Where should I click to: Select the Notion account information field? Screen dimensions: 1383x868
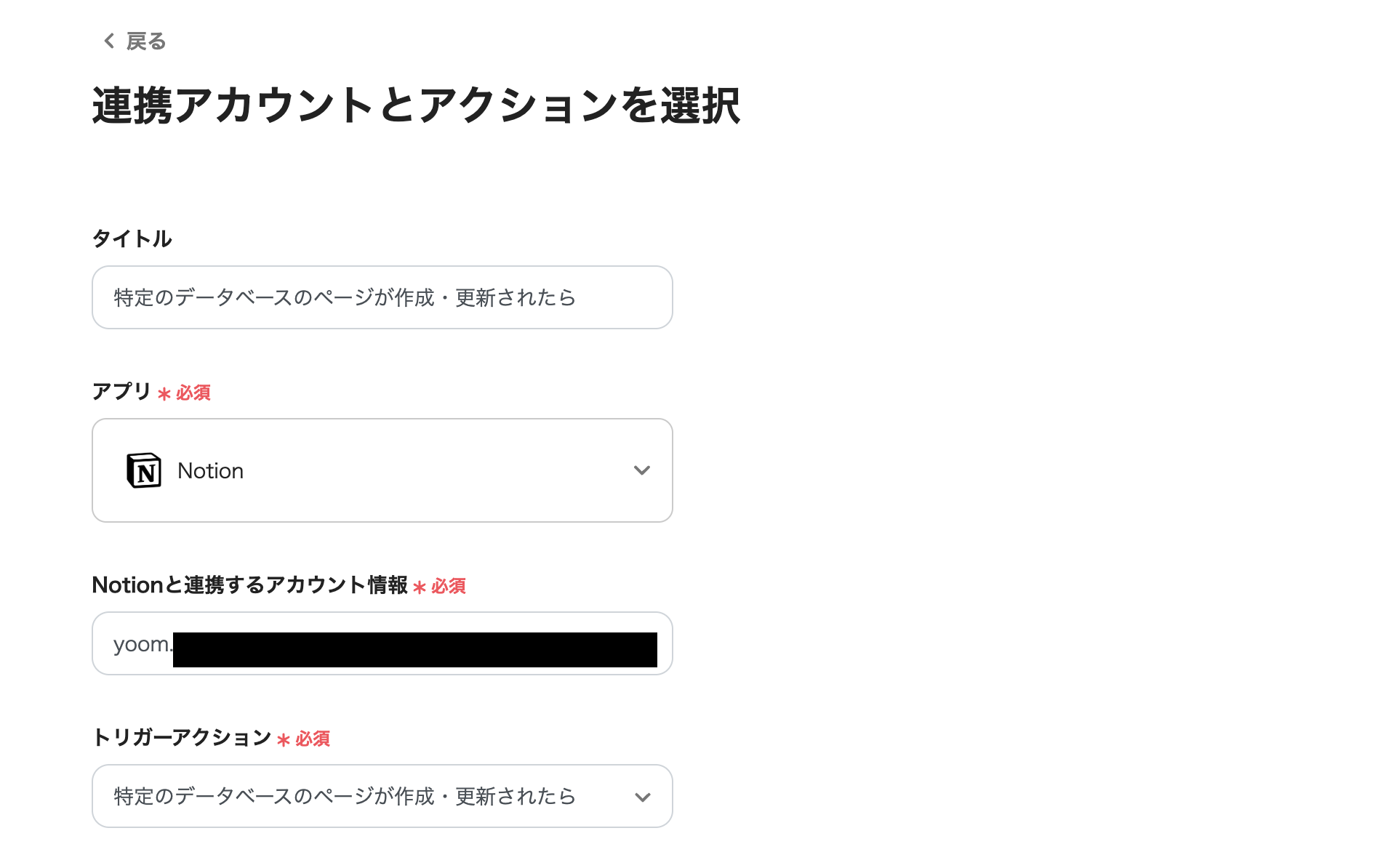point(382,643)
